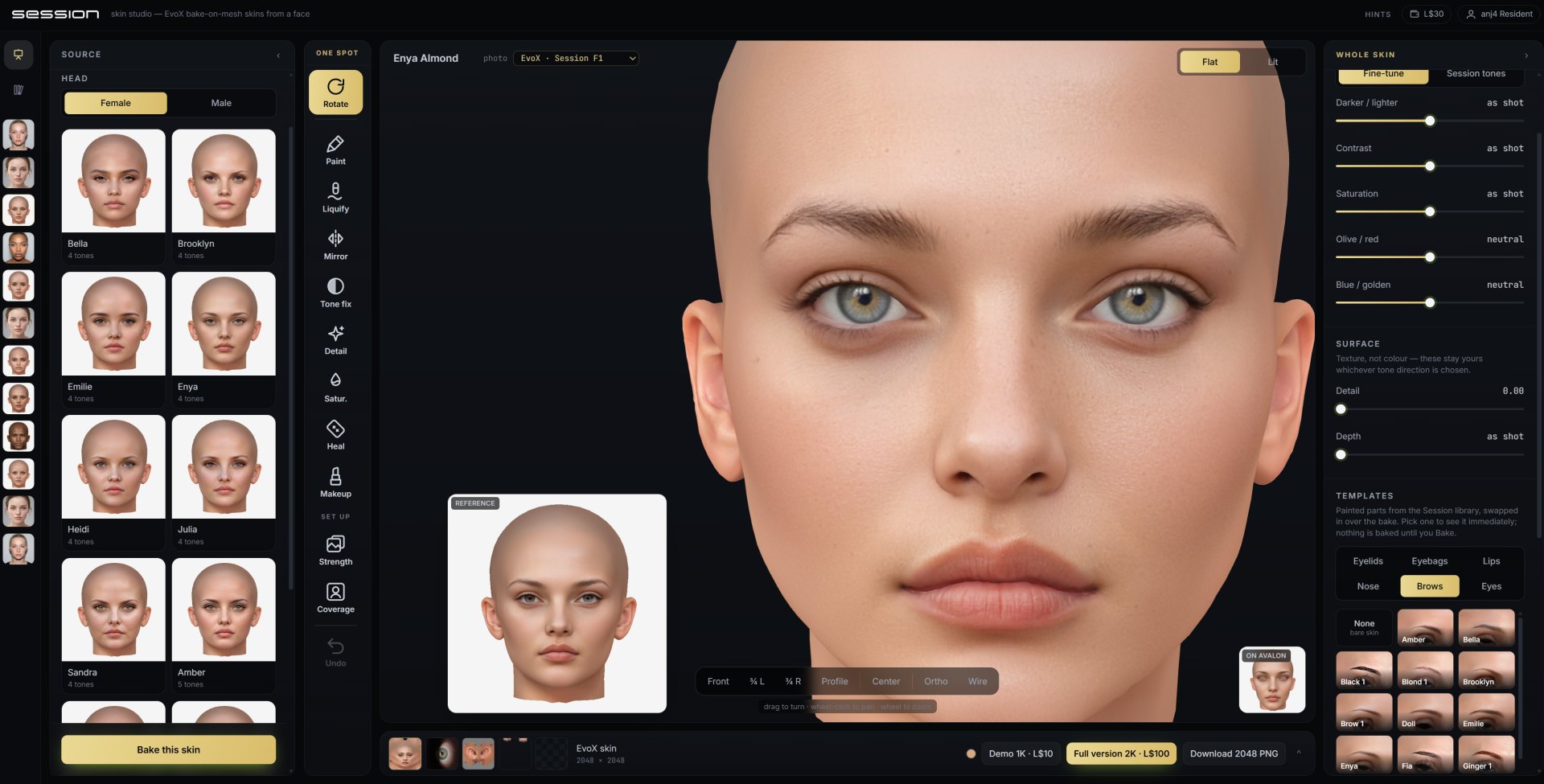Screen dimensions: 1544x784
Task: Open the EvoX Session F1 photo dropdown
Action: 576,58
